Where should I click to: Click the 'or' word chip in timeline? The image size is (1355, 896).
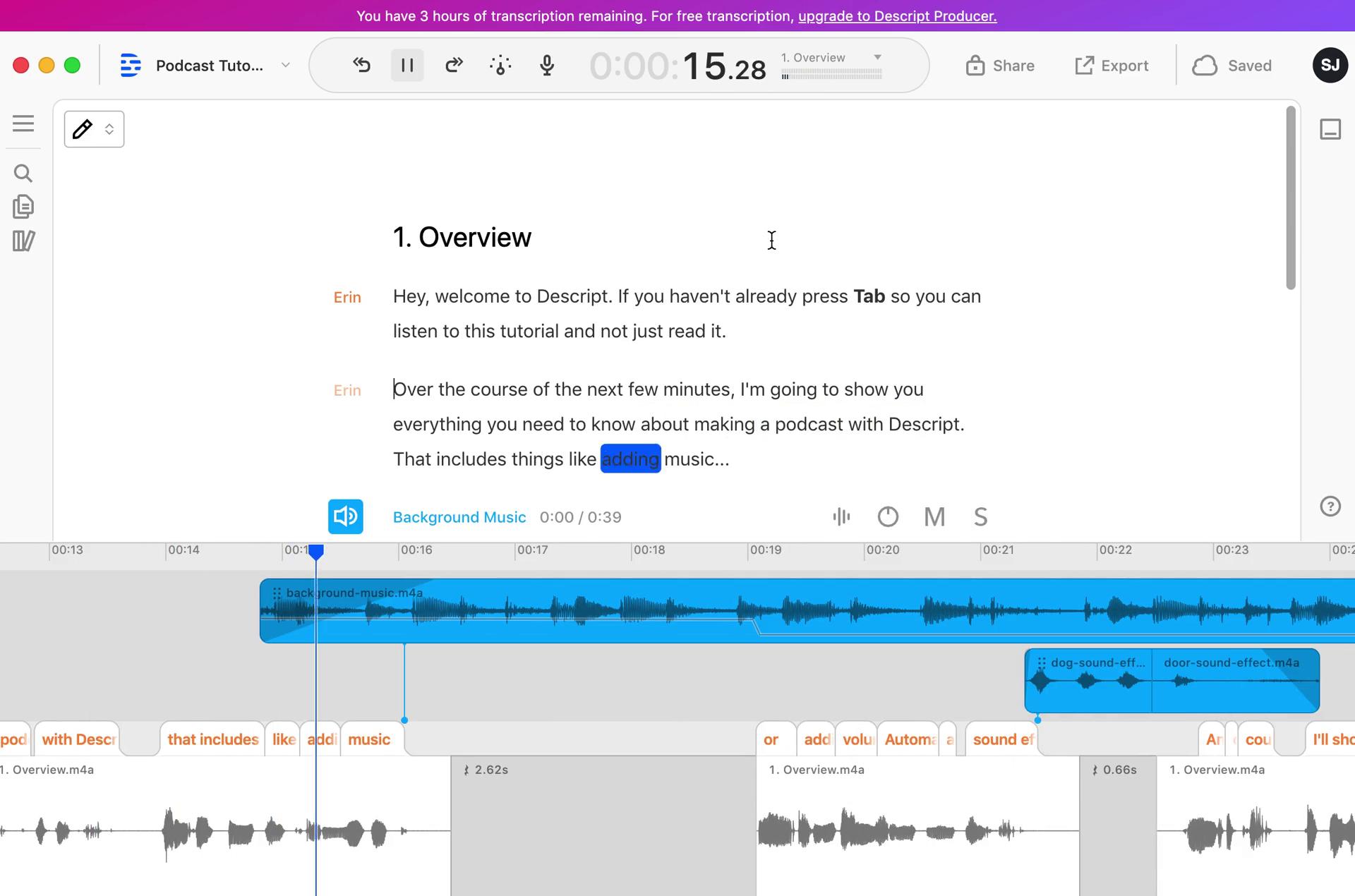coord(775,739)
